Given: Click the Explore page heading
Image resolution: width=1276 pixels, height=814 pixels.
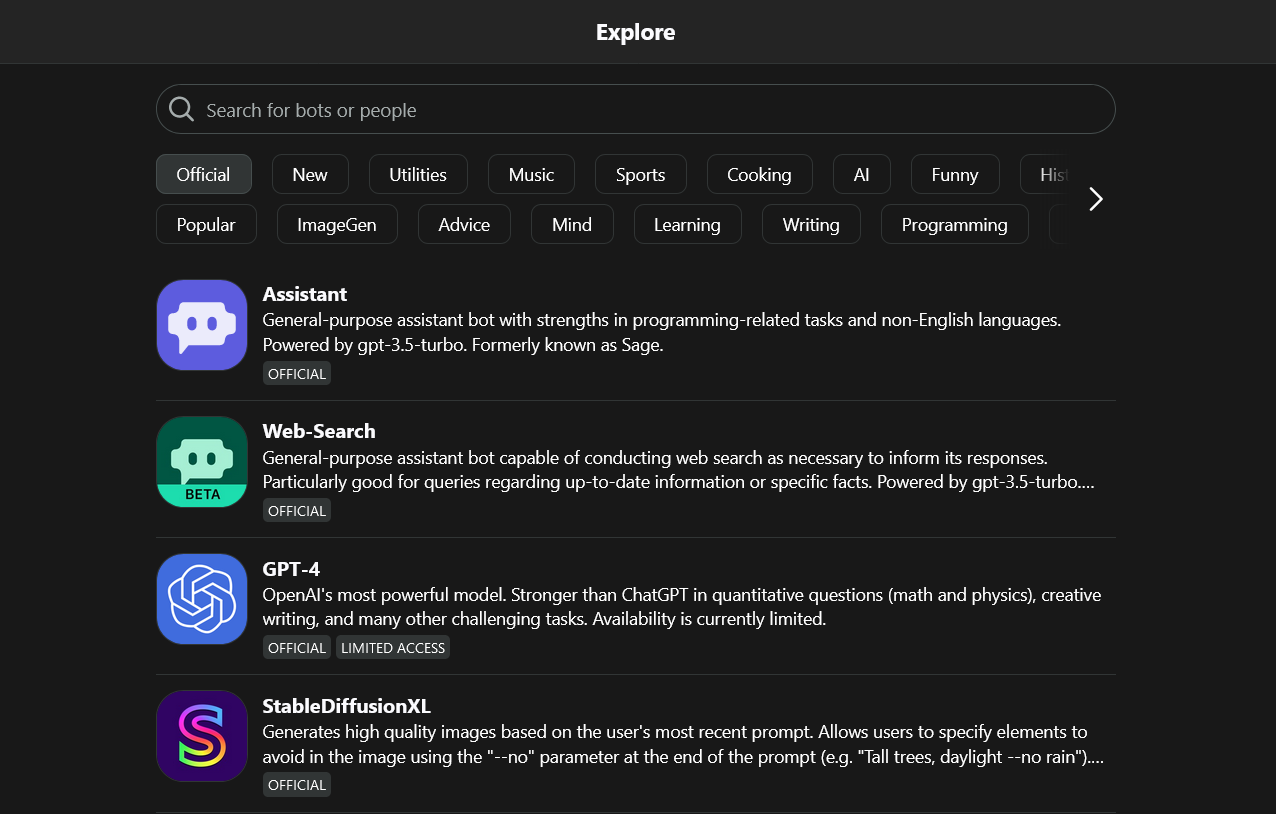Looking at the screenshot, I should tap(636, 32).
